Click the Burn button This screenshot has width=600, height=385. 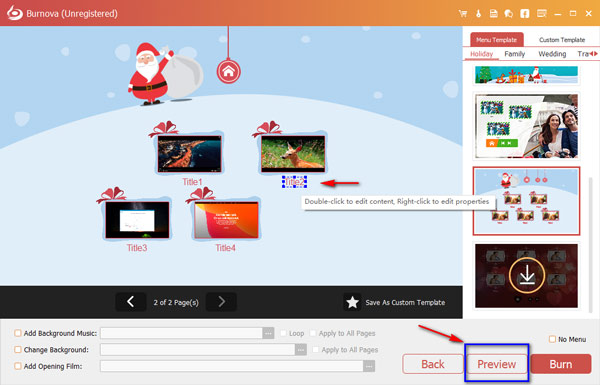(x=561, y=364)
